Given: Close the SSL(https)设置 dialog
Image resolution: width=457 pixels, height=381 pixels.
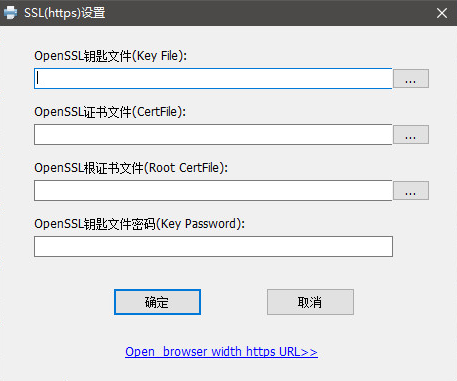Looking at the screenshot, I should 442,13.
